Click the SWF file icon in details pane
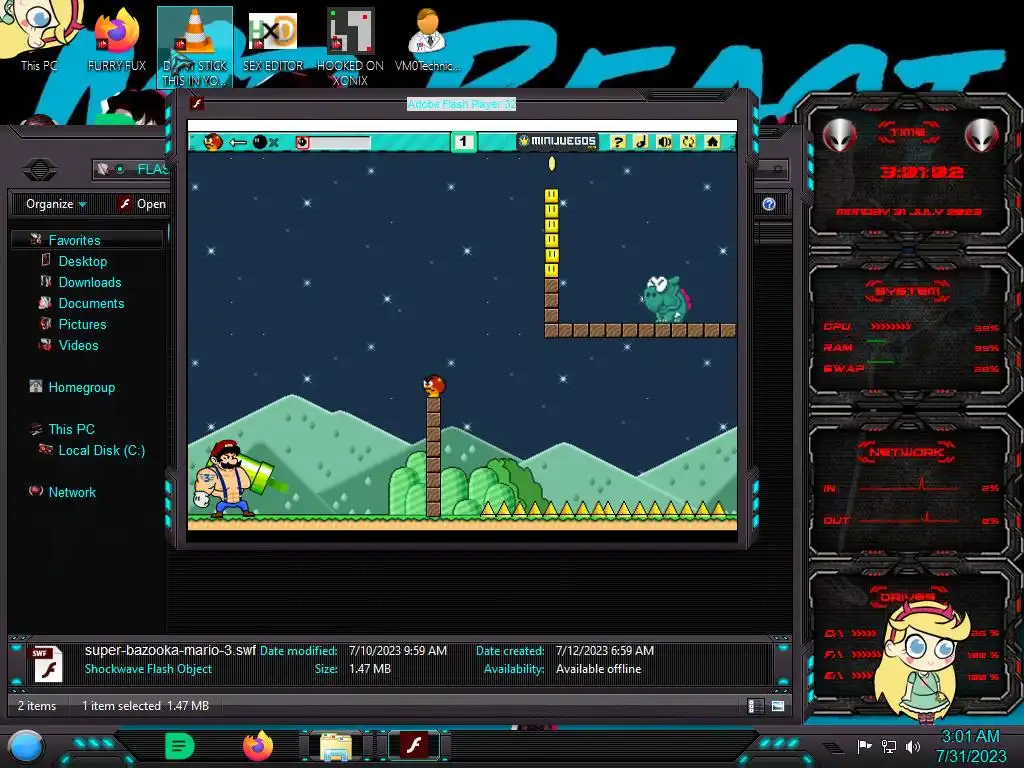Image resolution: width=1024 pixels, height=768 pixels. coord(47,664)
